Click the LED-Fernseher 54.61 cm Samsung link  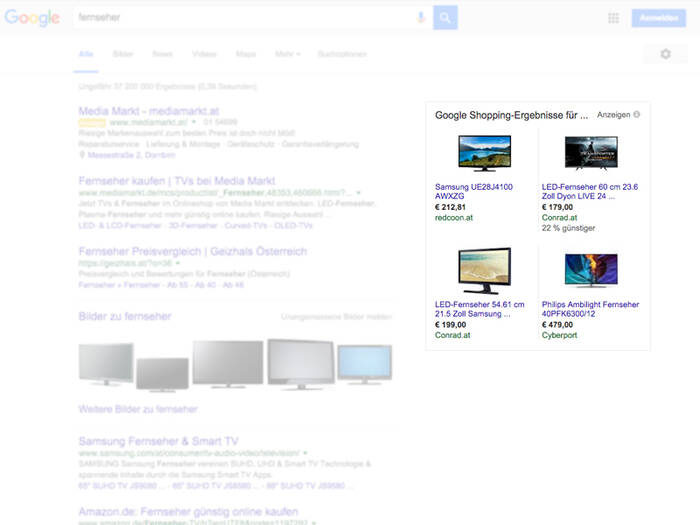point(482,307)
